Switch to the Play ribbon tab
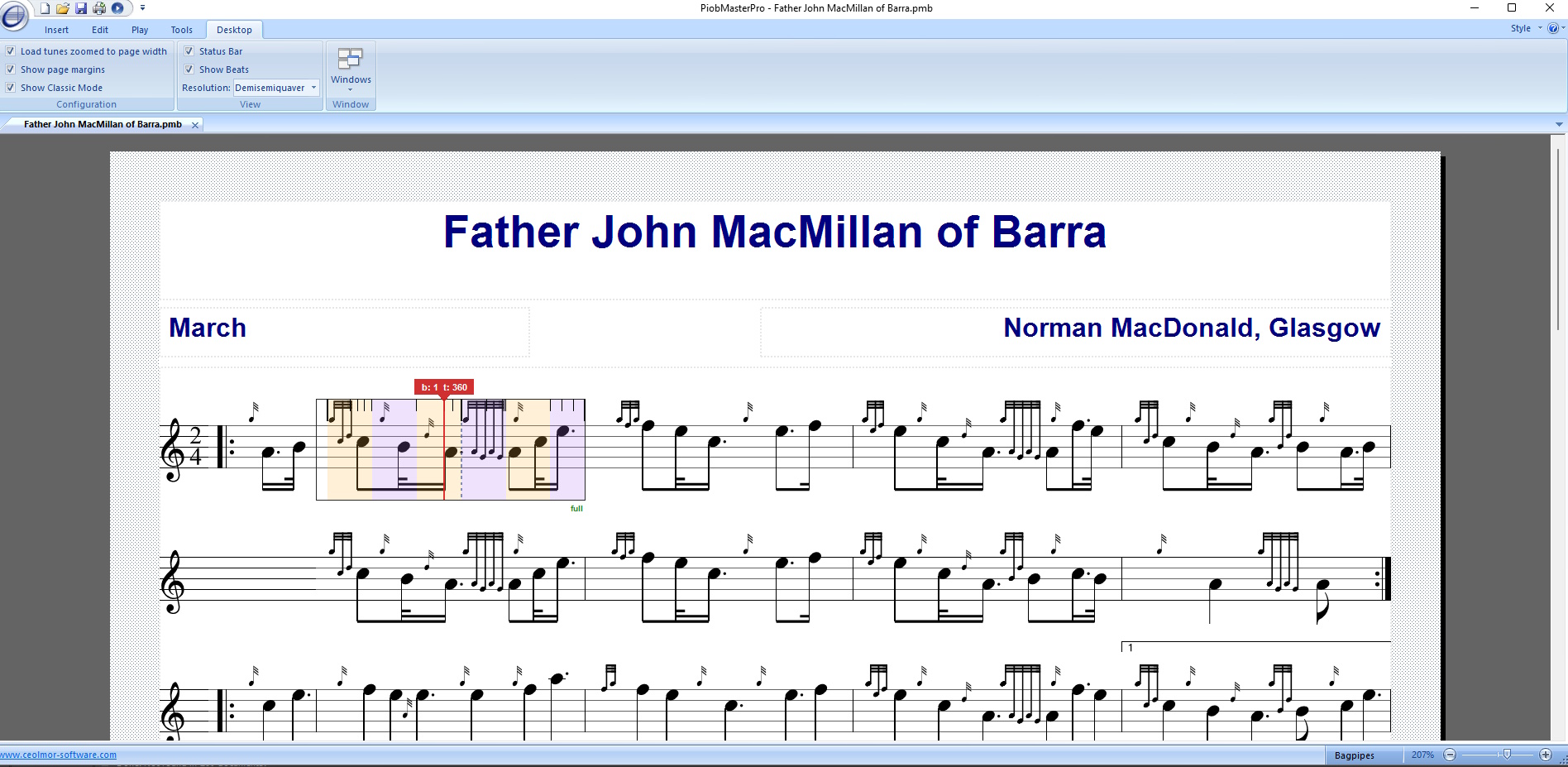 tap(140, 30)
